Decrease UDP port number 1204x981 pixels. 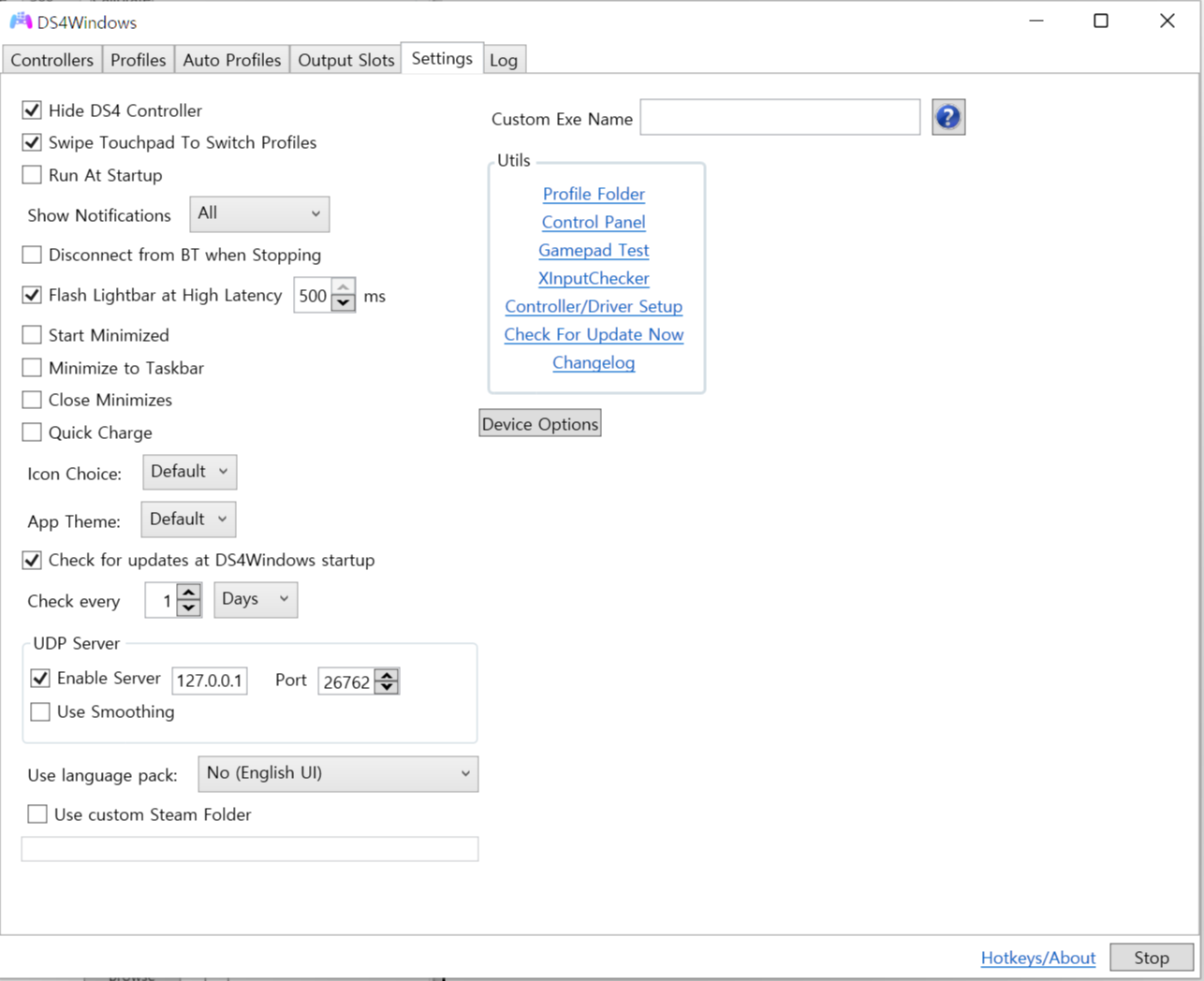coord(387,688)
